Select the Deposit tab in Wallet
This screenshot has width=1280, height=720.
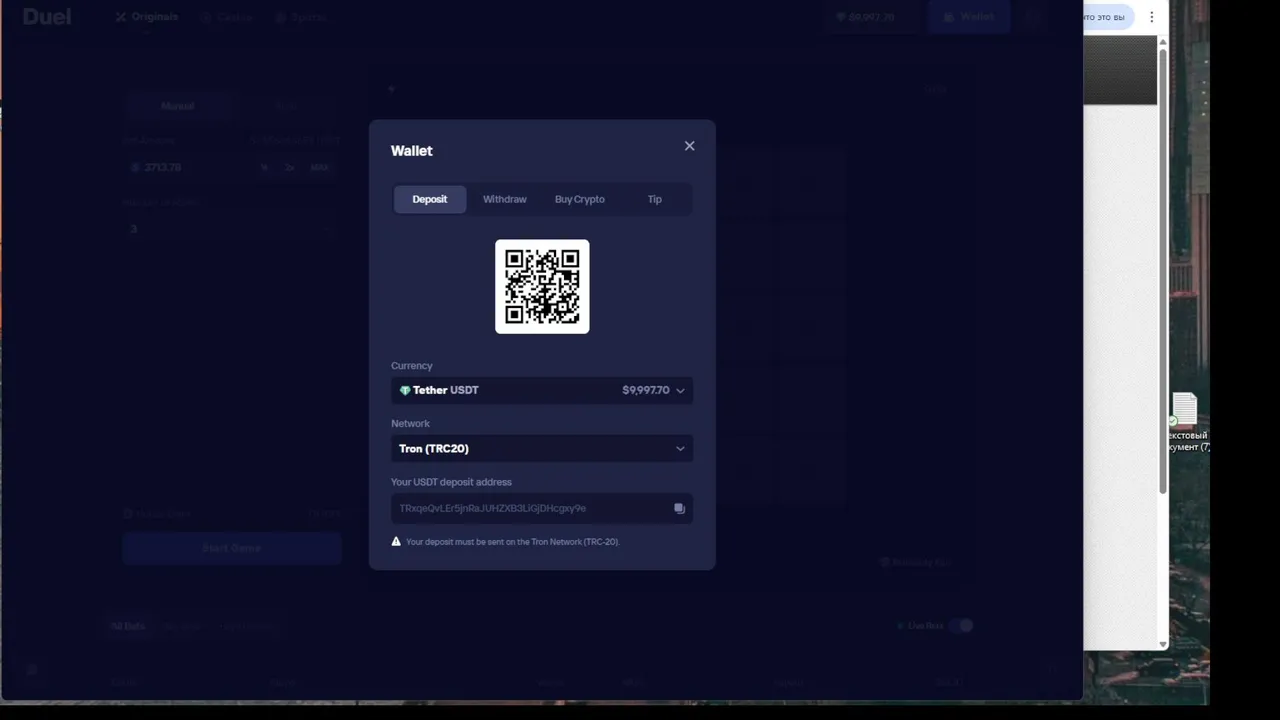pos(430,199)
